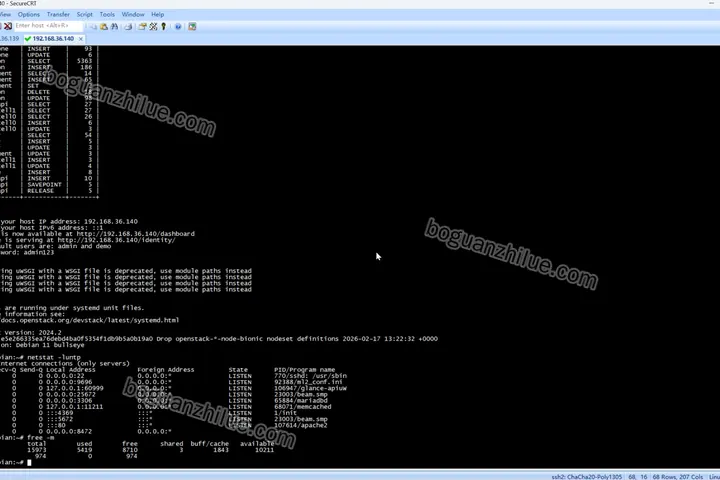Click the 'free -m' command text
Image resolution: width=720 pixels, height=480 pixels.
(40, 438)
